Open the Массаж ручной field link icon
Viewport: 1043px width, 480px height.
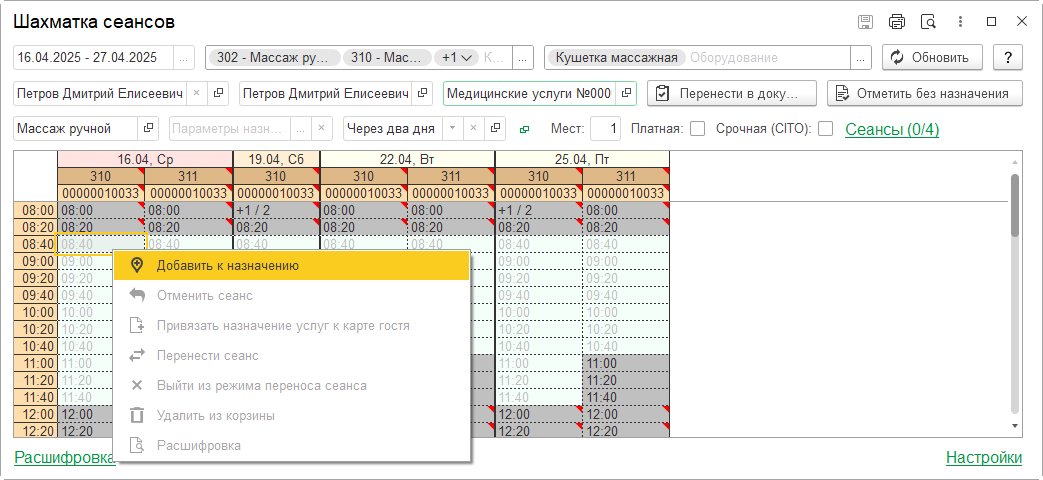tap(148, 128)
